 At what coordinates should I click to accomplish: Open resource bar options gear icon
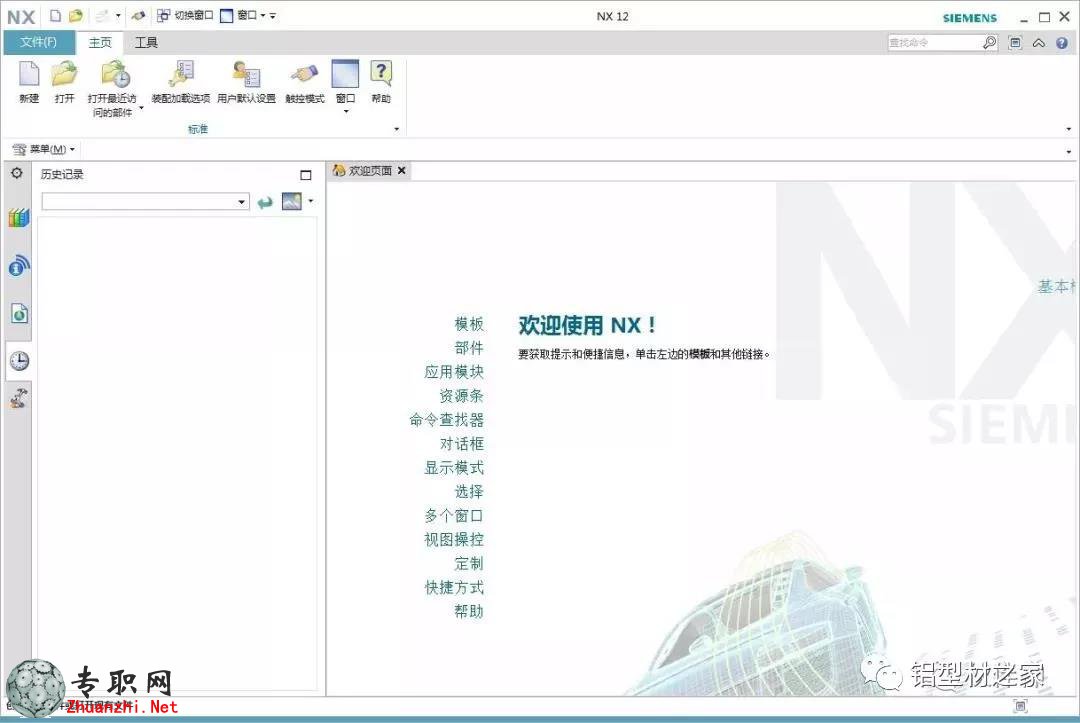click(x=17, y=174)
